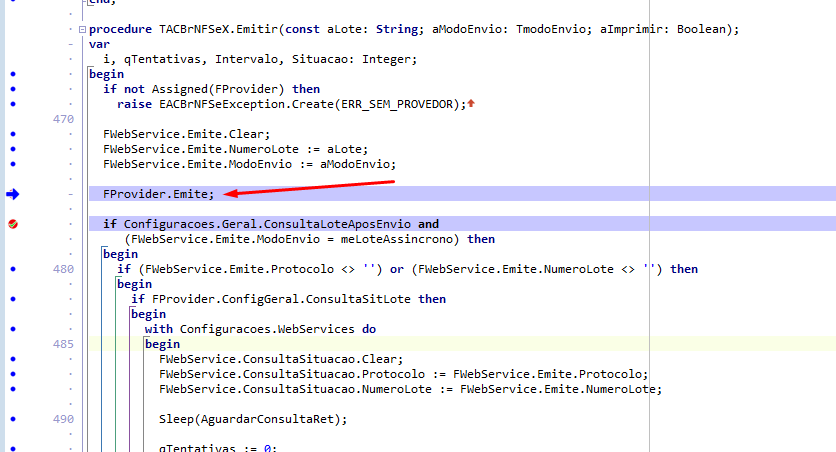Click 'Configuracoes.WebServices' in with statement

267,329
